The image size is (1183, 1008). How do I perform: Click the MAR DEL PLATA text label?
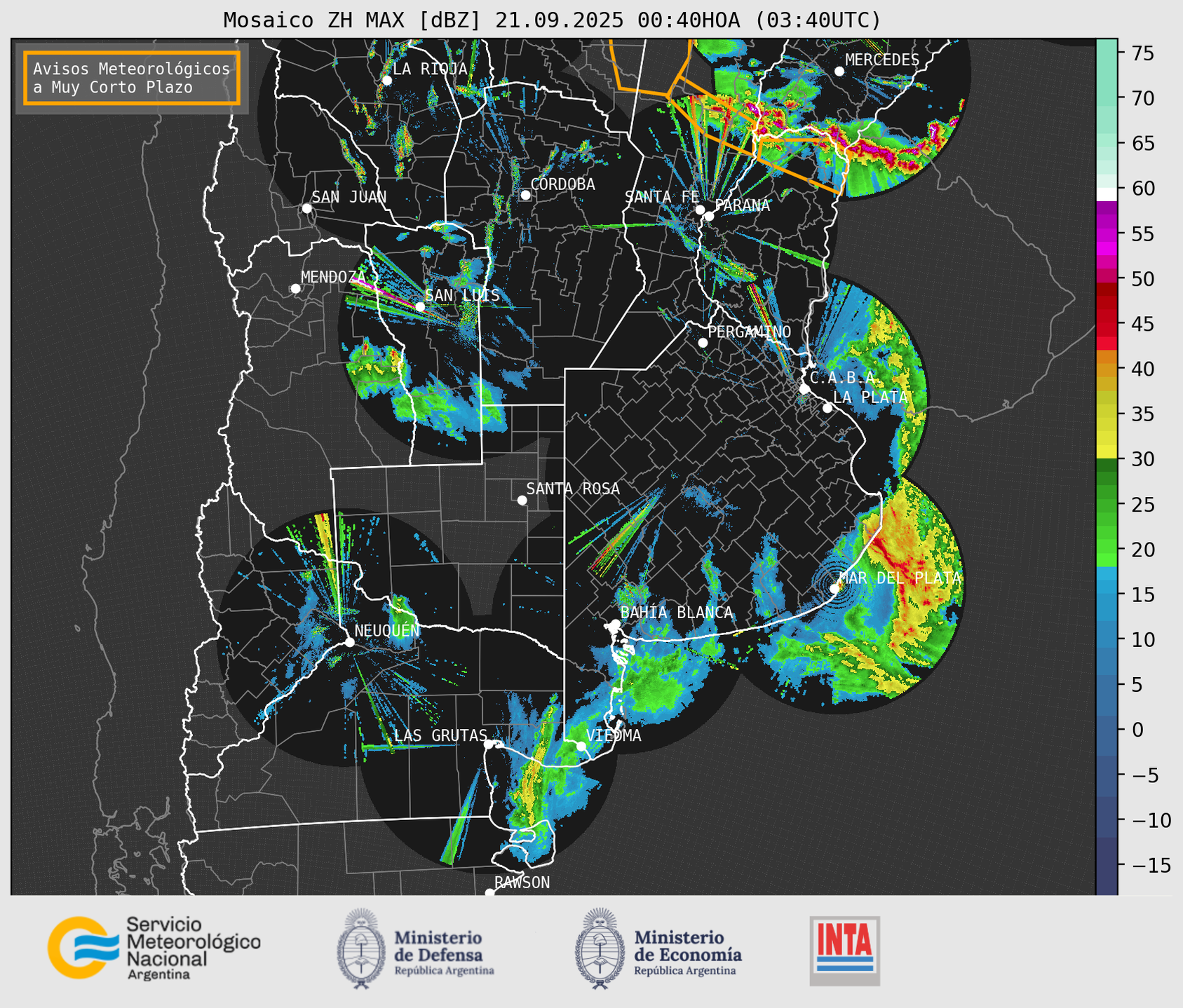point(900,578)
